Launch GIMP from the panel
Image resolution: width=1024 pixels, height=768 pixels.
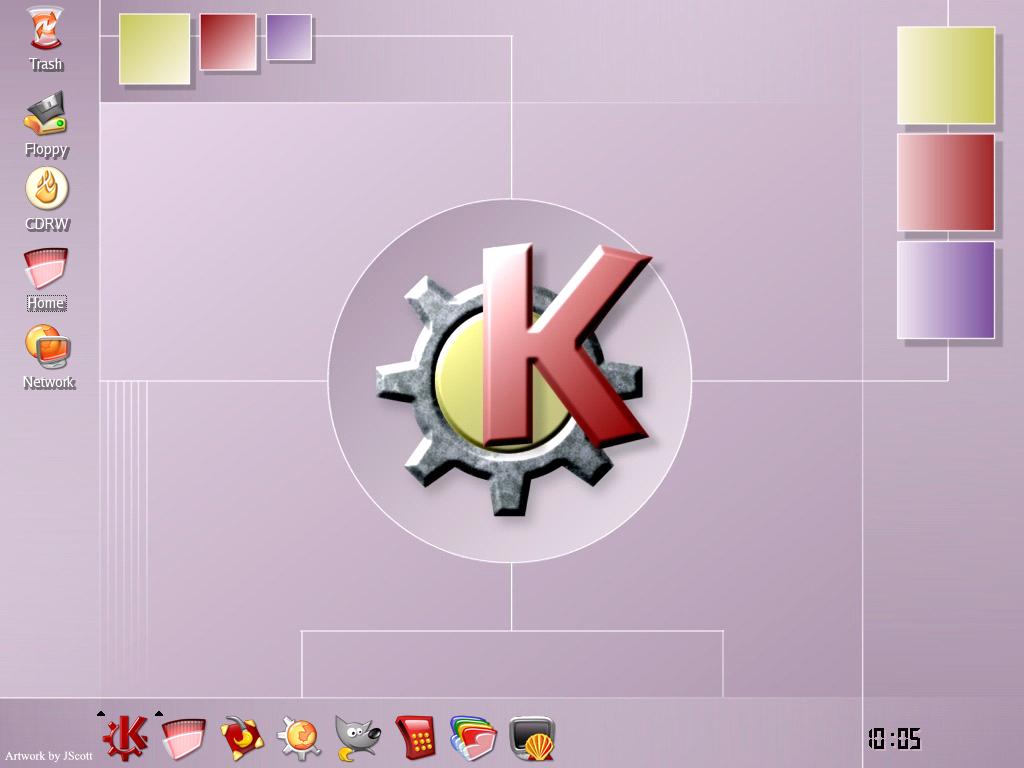click(357, 739)
